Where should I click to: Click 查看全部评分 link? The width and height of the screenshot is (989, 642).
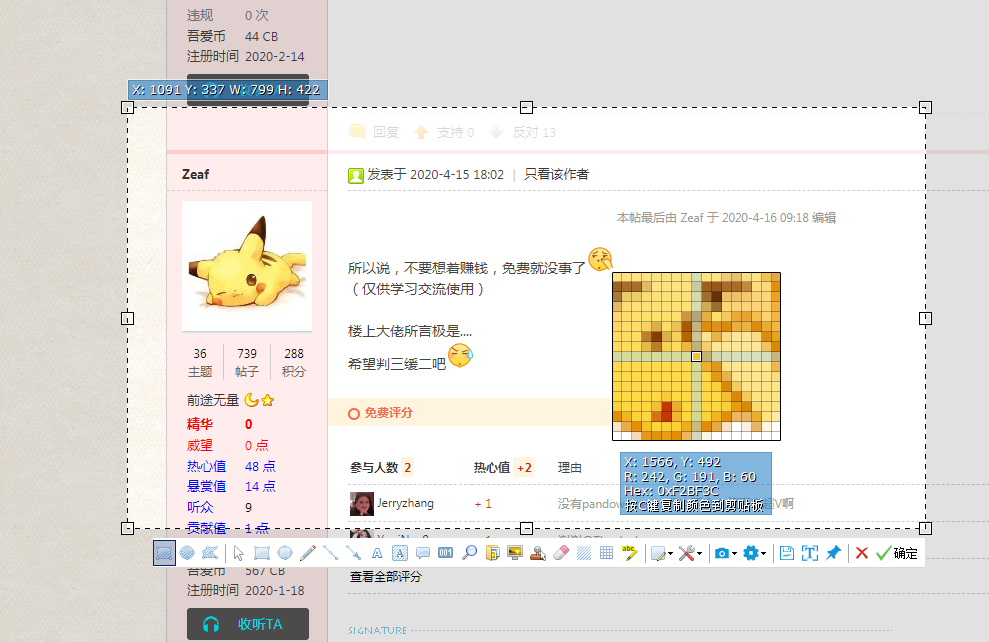click(386, 576)
